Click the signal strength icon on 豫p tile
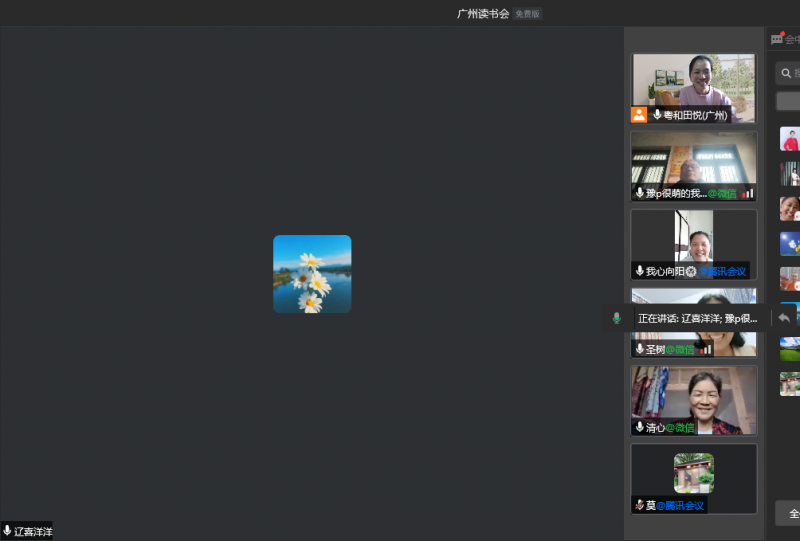This screenshot has width=800, height=541. [747, 193]
